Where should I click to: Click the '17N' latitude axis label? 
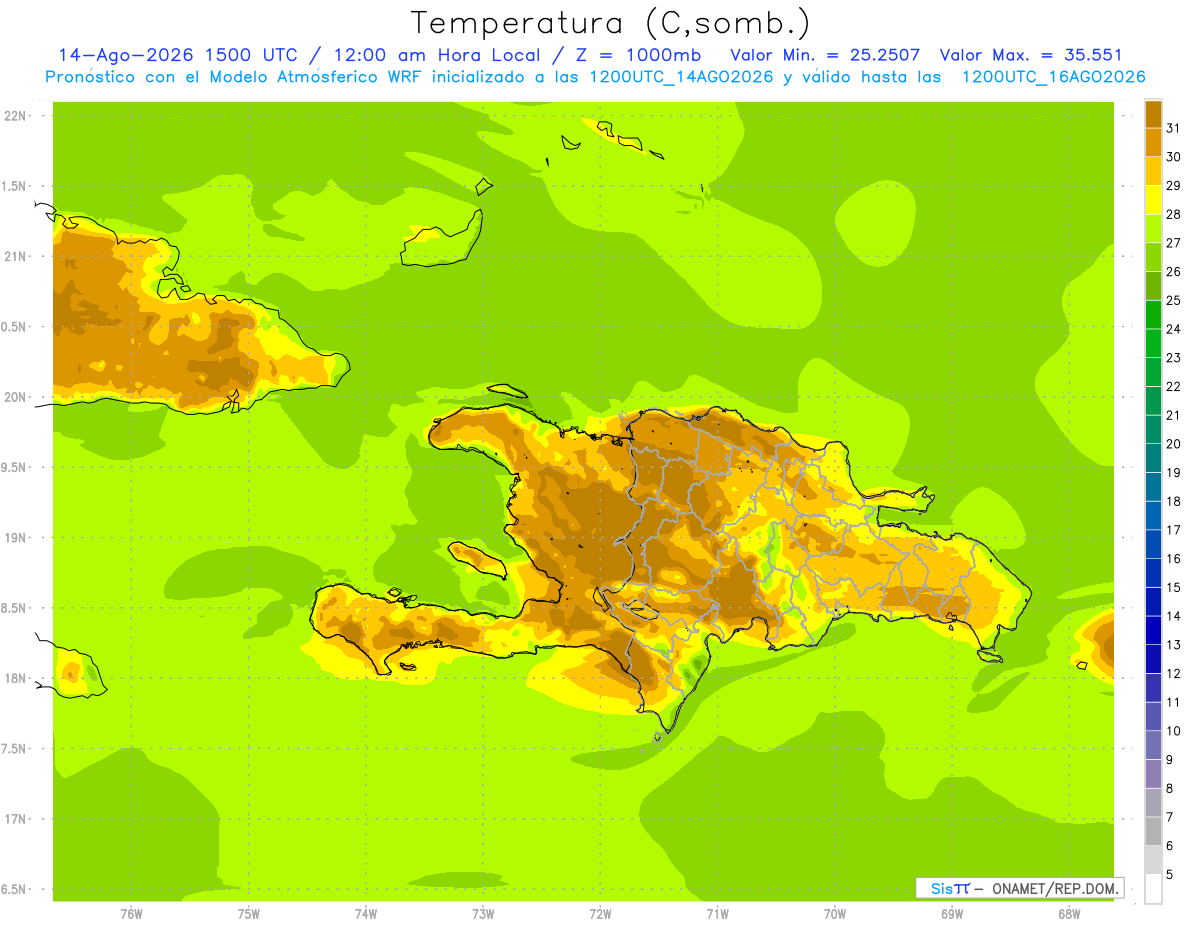15,819
